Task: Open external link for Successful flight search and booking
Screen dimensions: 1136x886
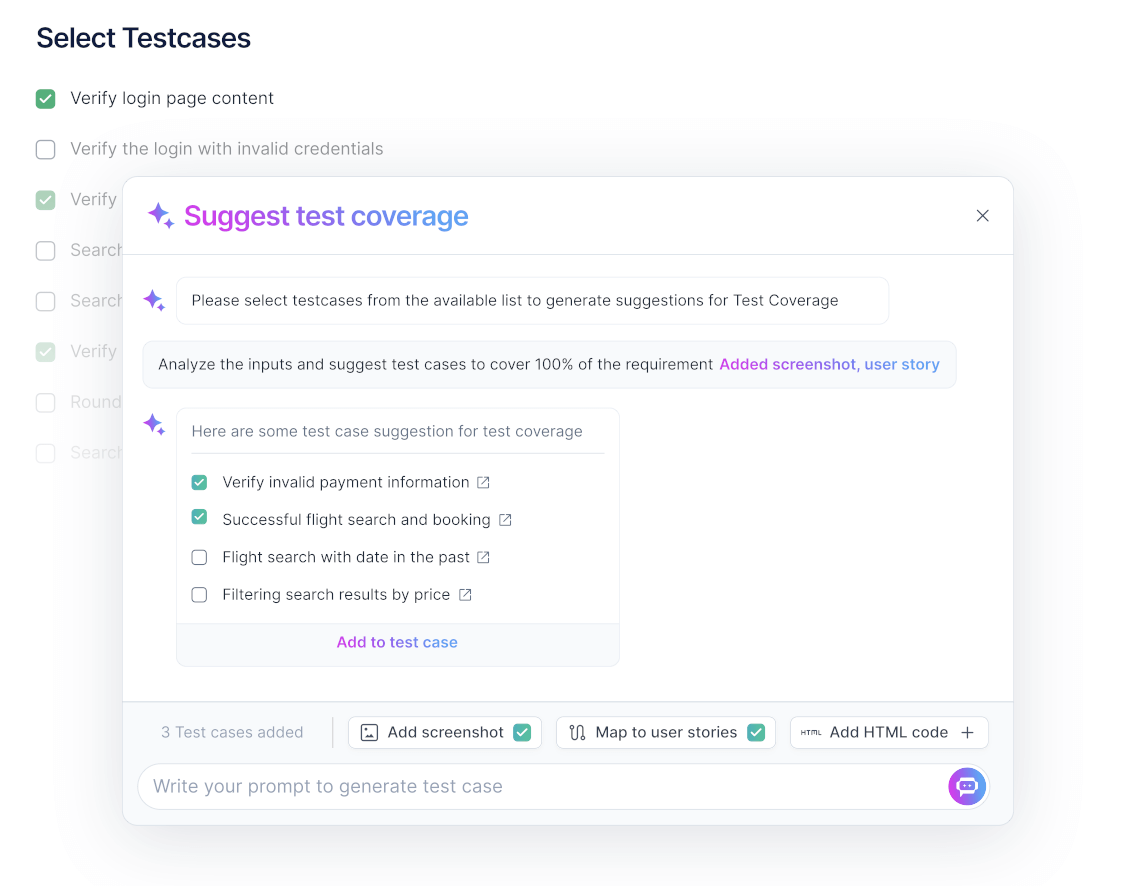Action: pyautogui.click(x=505, y=520)
